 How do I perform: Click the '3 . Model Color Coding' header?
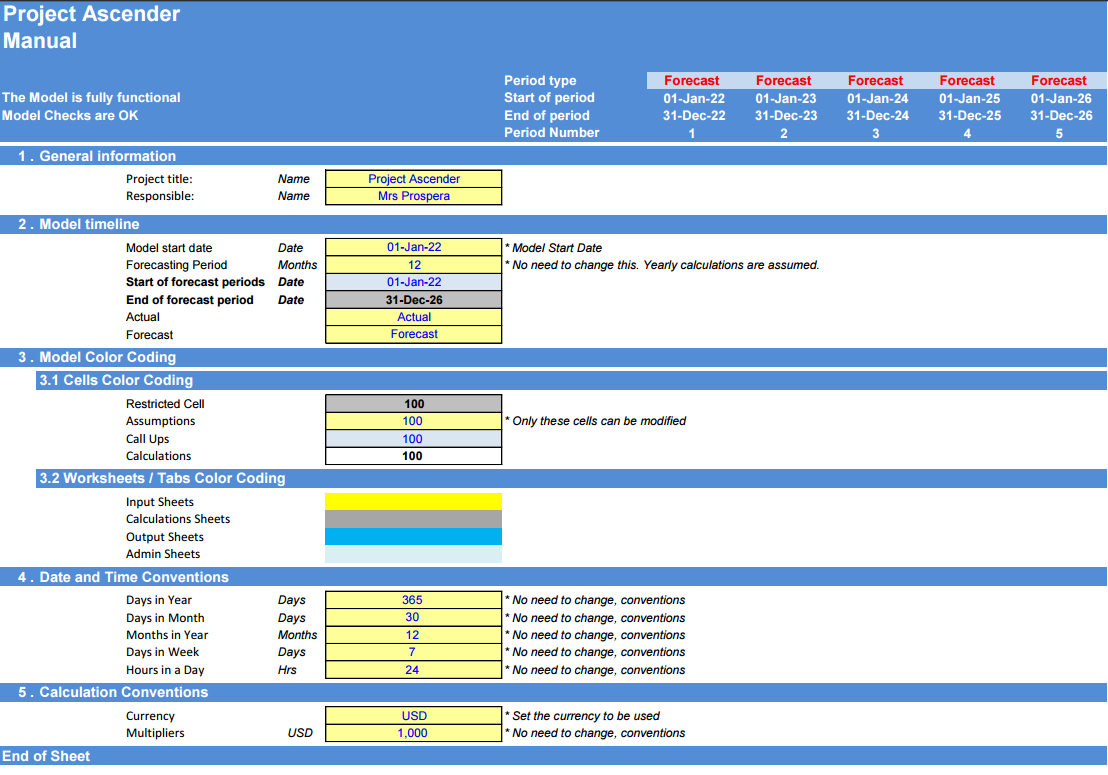coord(553,357)
